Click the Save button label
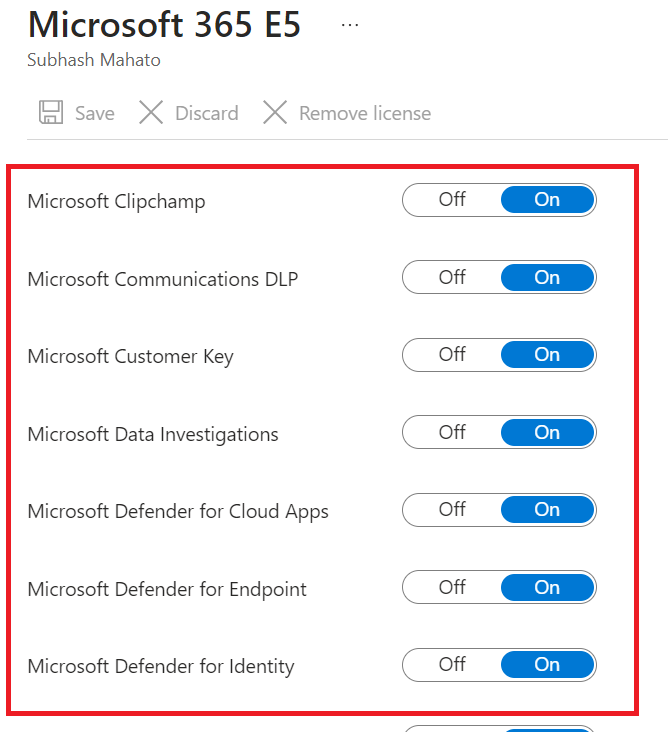 pos(95,113)
